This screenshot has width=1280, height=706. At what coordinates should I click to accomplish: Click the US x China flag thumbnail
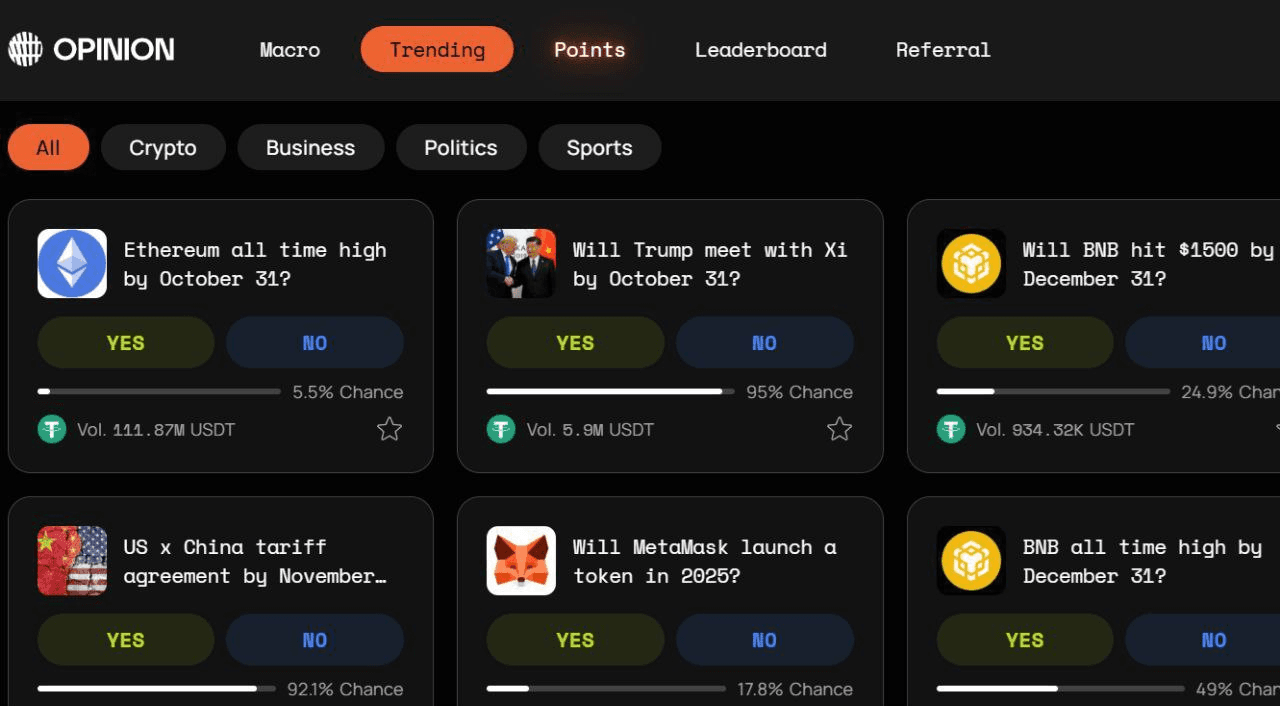72,561
